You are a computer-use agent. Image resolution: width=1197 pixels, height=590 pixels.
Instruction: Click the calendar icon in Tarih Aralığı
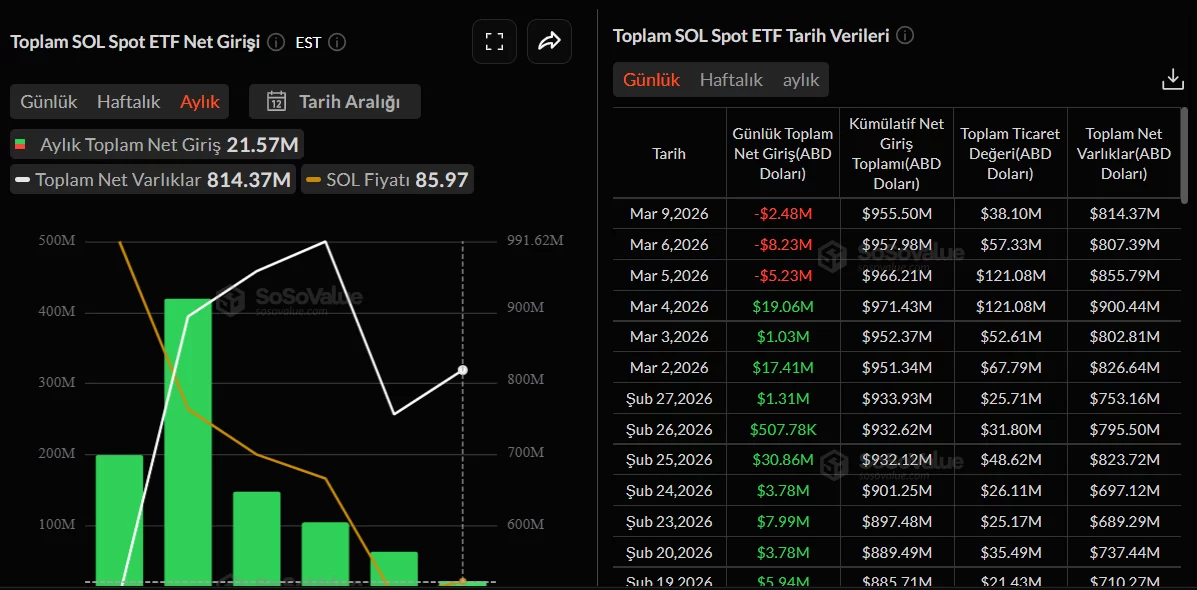[277, 101]
